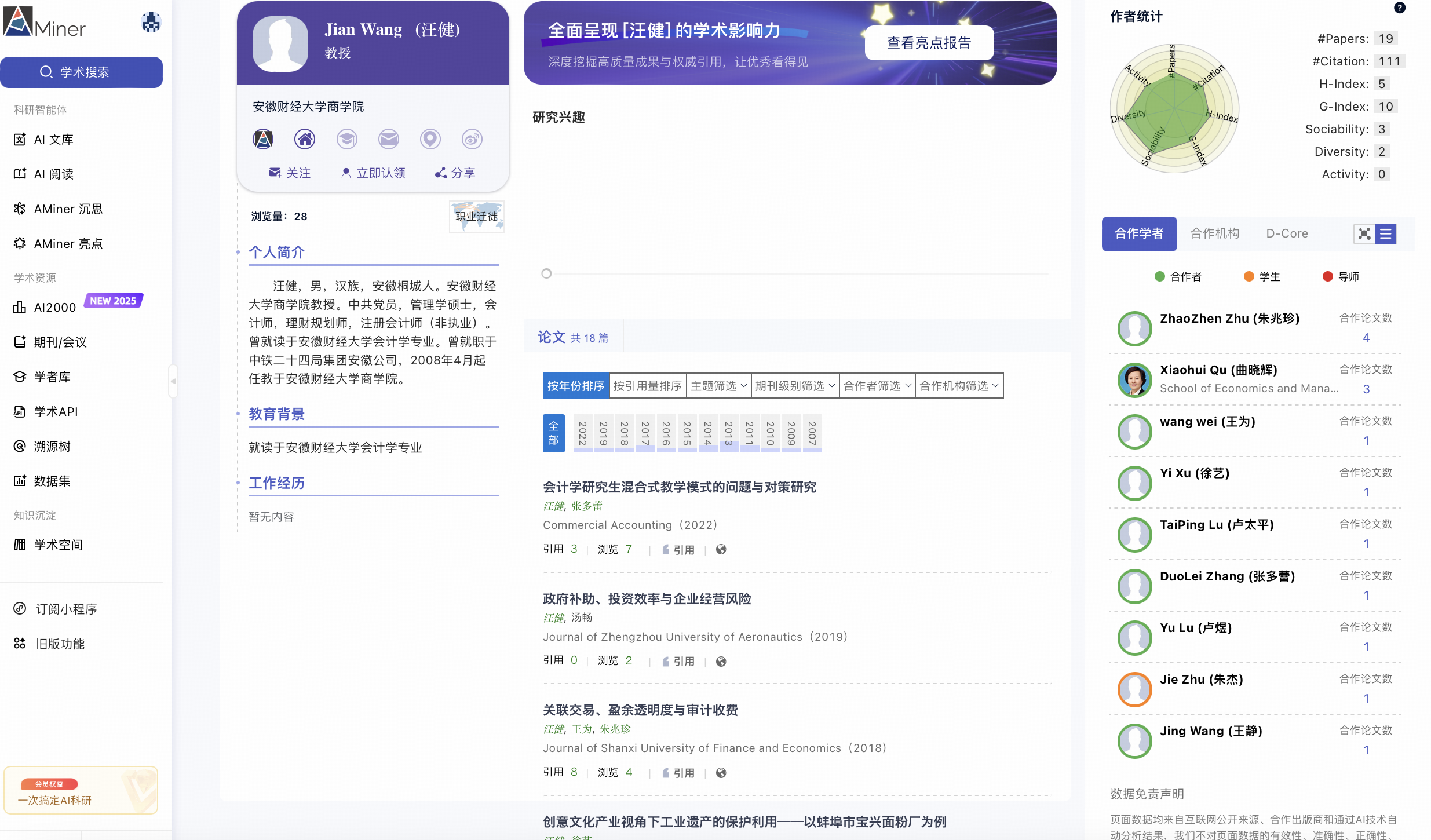Click the 查看亮点报告 button
Screen dimensions: 1431x840
pos(929,43)
